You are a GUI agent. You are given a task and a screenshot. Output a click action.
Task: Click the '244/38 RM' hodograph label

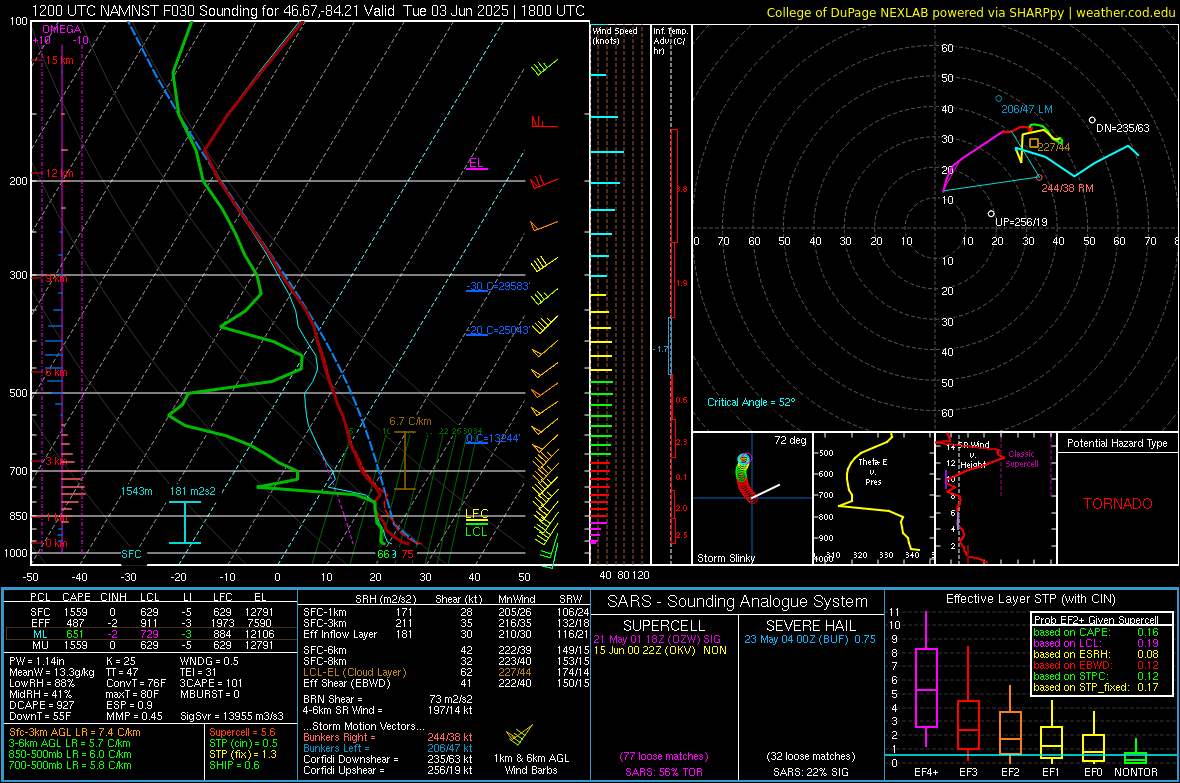(x=1067, y=188)
